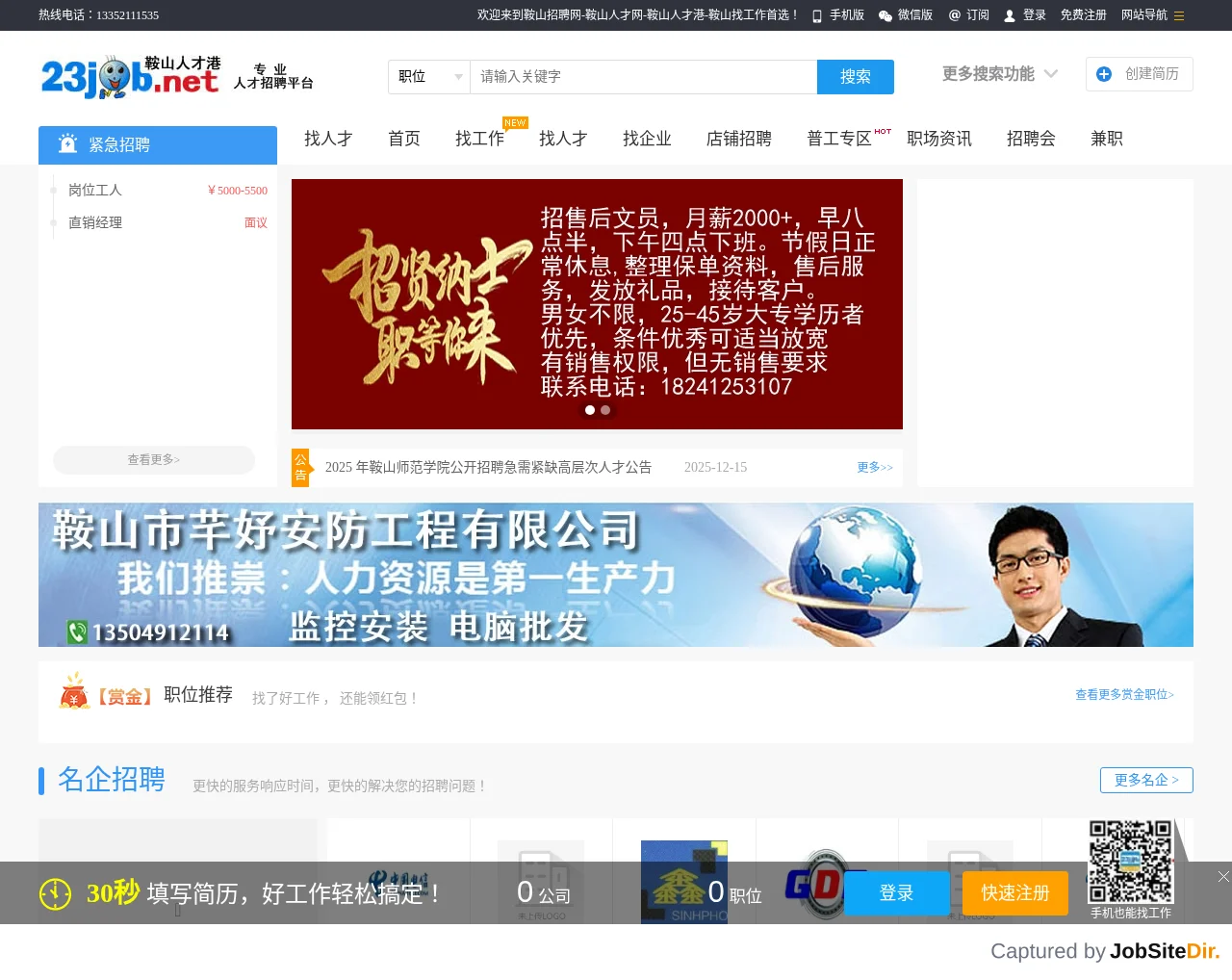Click the QR code for mobile job search

[1131, 862]
